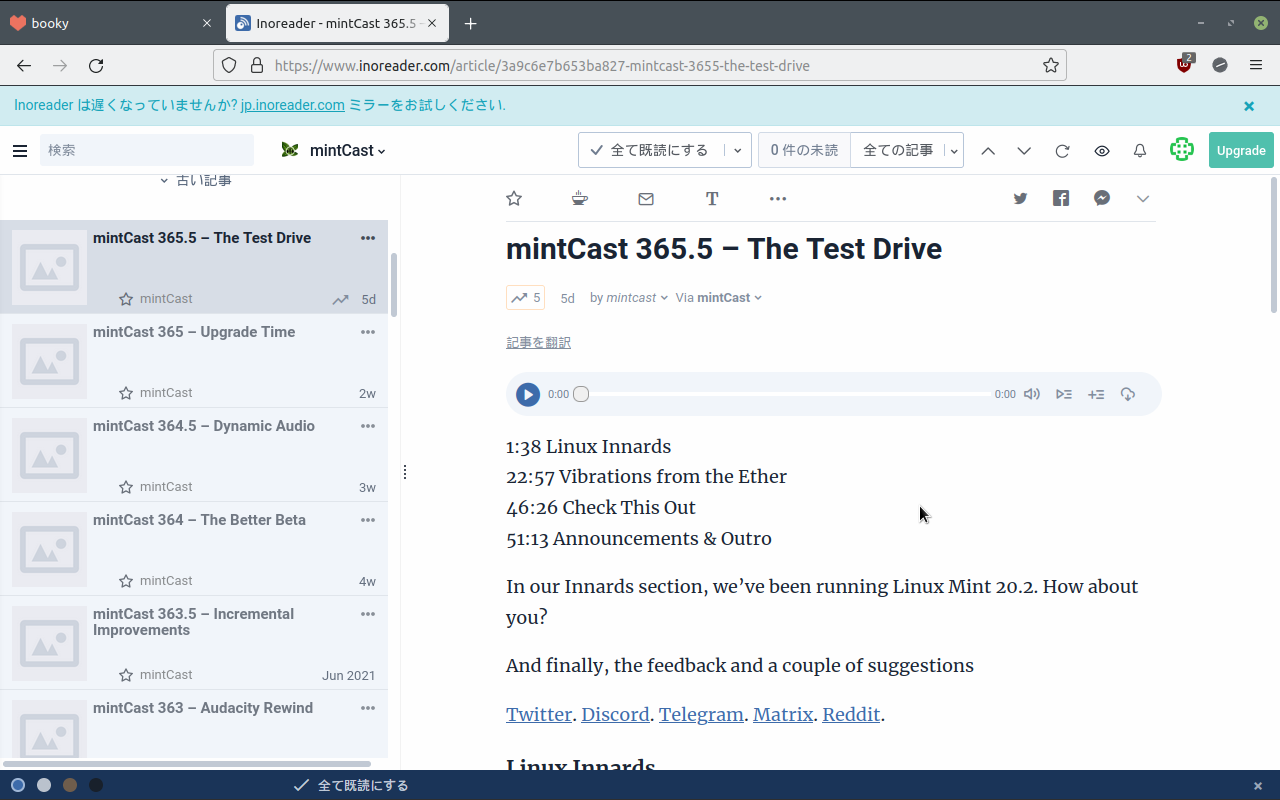Share article via Messenger
Viewport: 1280px width, 800px height.
(1102, 198)
